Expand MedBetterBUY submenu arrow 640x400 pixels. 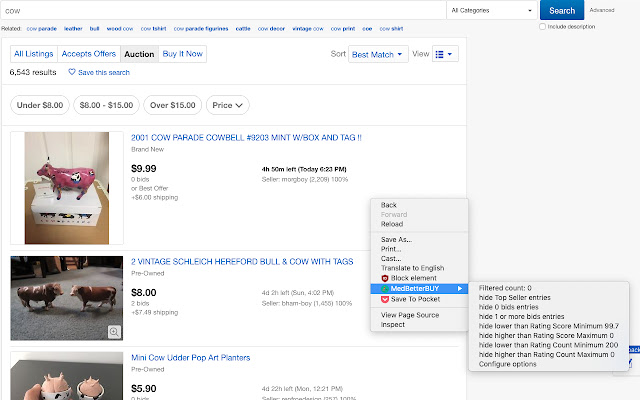pyautogui.click(x=460, y=289)
